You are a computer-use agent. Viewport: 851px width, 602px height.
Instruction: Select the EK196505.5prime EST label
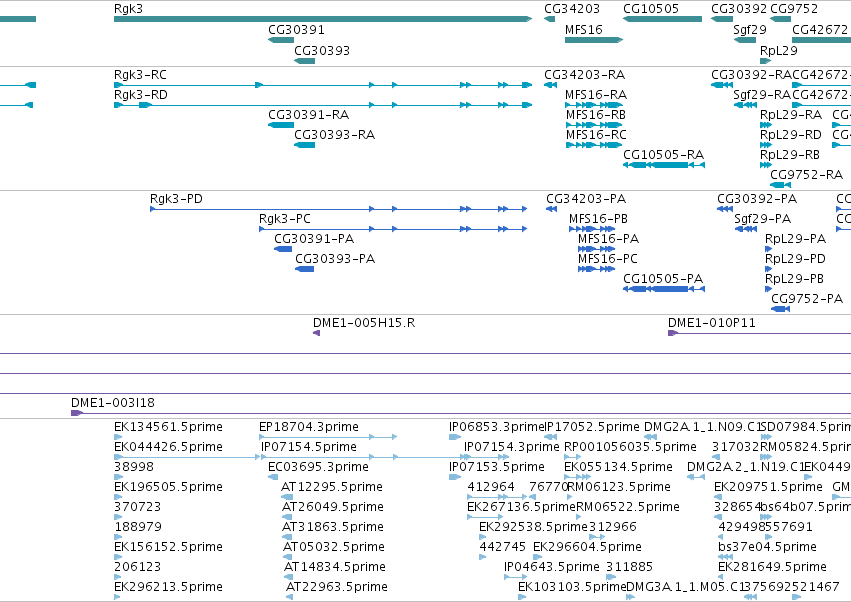tap(168, 487)
